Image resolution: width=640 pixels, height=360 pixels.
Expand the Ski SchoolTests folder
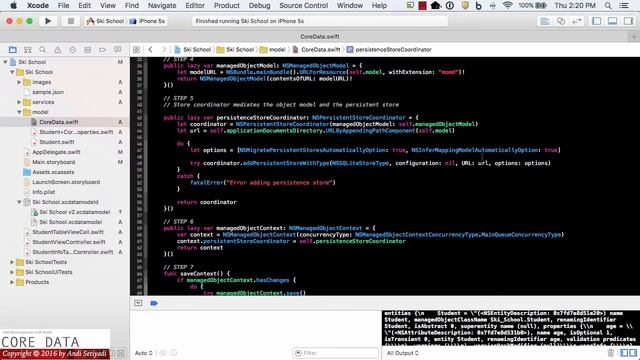[x=12, y=262]
